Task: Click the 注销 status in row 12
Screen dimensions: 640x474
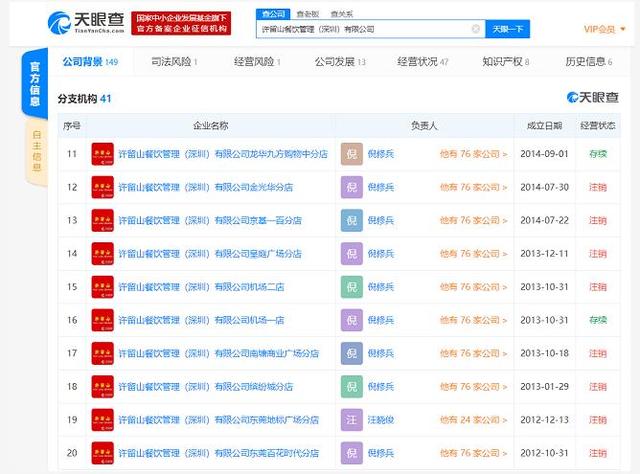Action: tap(598, 187)
